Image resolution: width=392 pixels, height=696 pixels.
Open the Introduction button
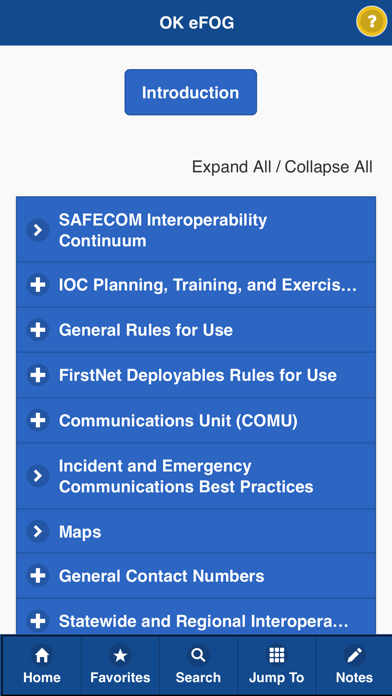pyautogui.click(x=190, y=92)
